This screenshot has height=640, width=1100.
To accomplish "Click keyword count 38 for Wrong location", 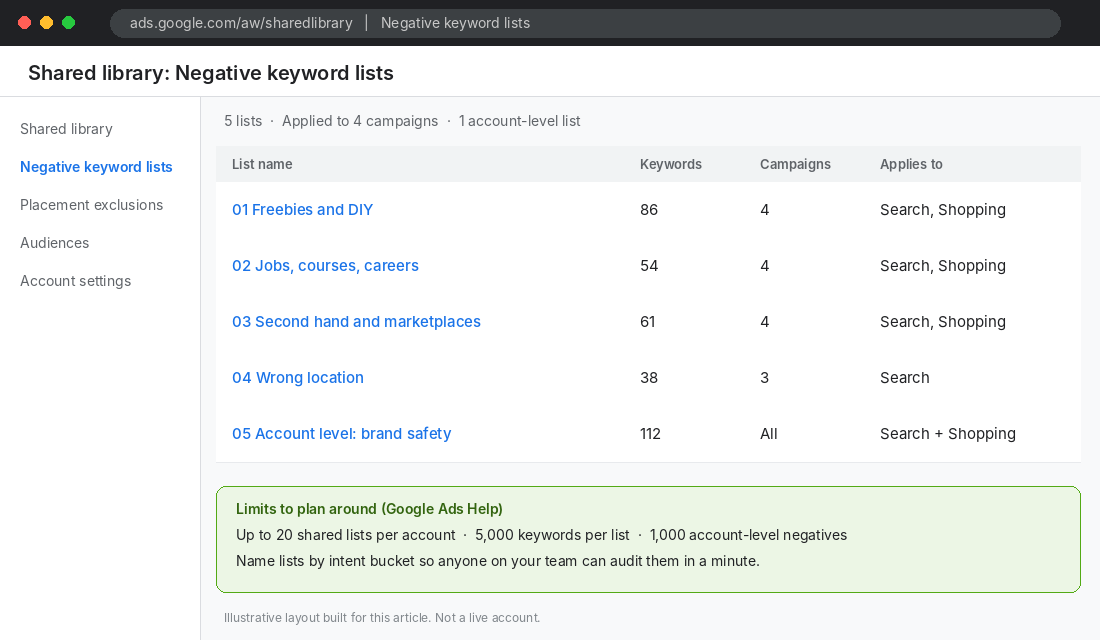I will pyautogui.click(x=649, y=378).
